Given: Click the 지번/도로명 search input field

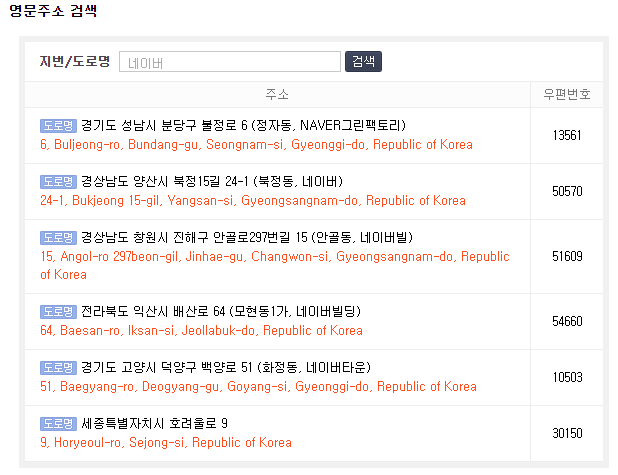Looking at the screenshot, I should 230,62.
